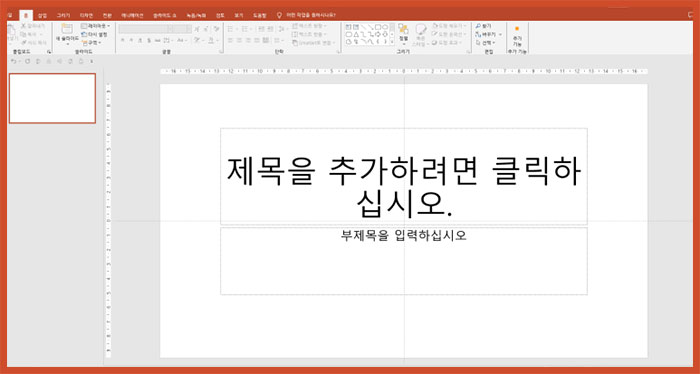
Task: Open drawing group dialog launcher
Action: [x=469, y=51]
